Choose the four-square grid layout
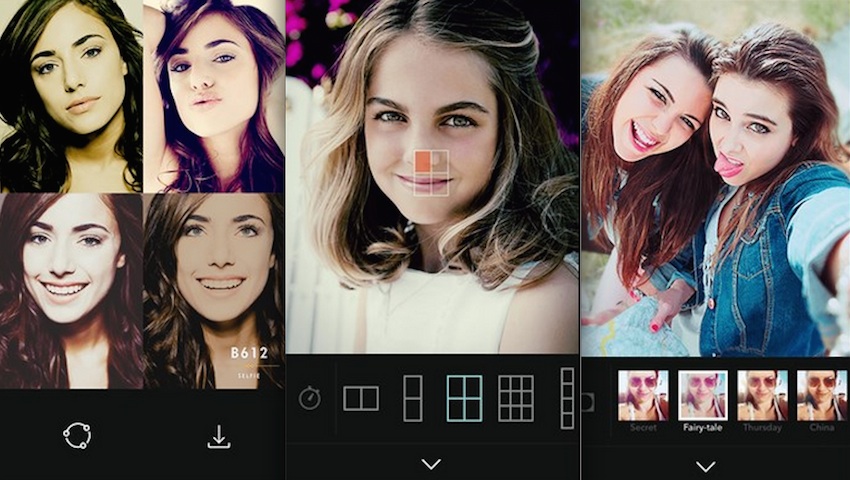 pos(464,398)
